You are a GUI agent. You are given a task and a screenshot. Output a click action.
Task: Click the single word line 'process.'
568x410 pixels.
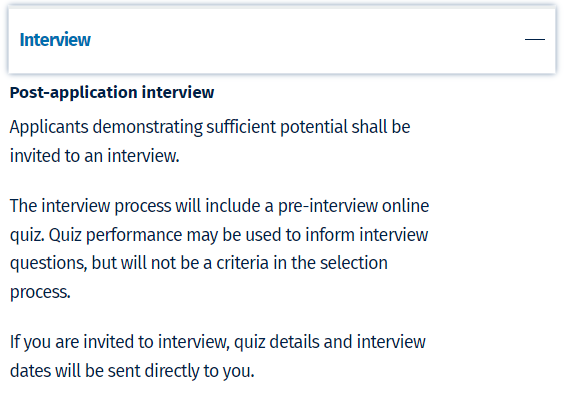pos(40,292)
